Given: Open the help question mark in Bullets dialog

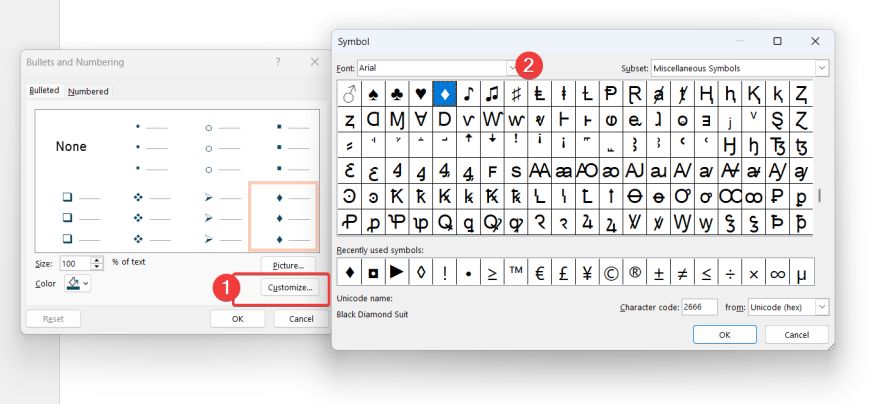Looking at the screenshot, I should pos(278,62).
